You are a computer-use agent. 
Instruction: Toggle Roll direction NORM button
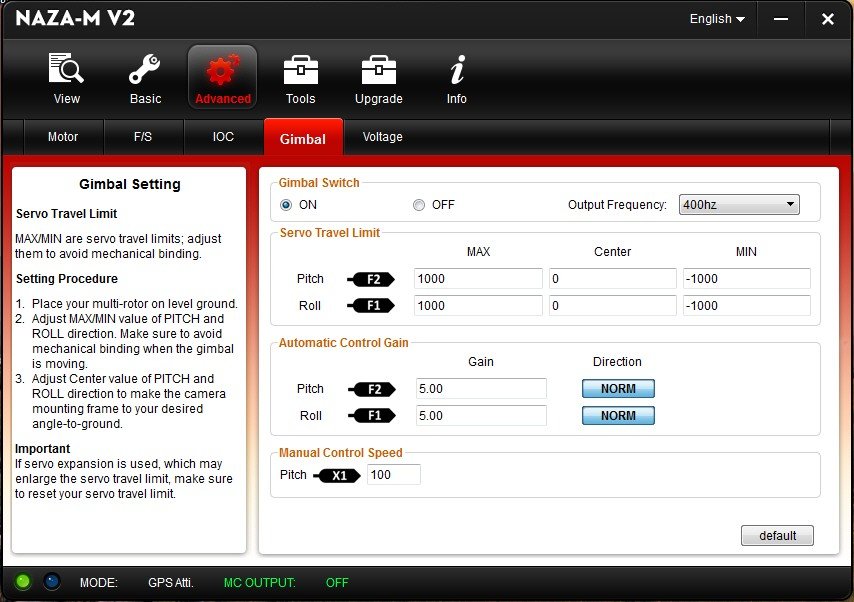tap(618, 416)
